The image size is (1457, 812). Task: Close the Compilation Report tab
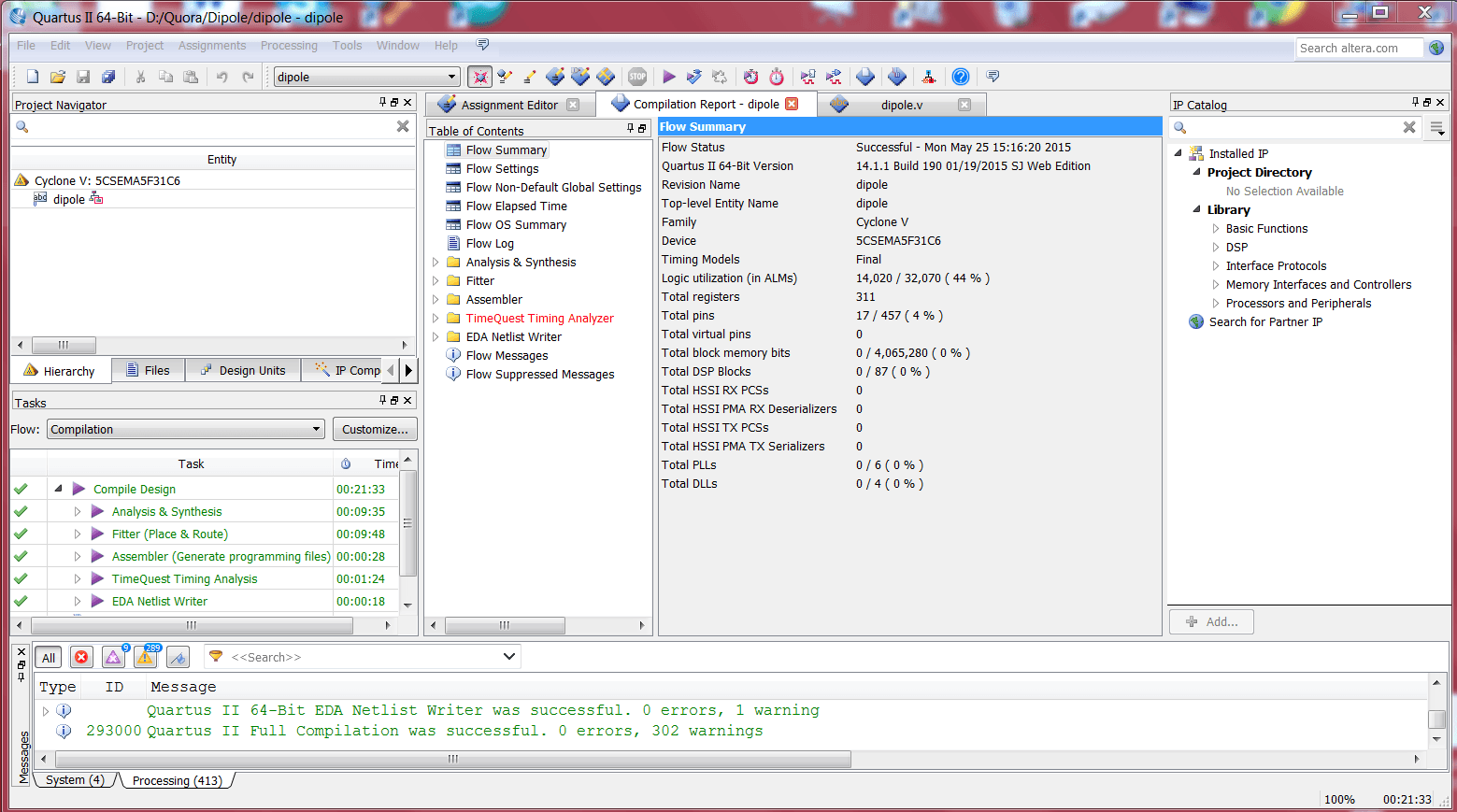tap(792, 104)
